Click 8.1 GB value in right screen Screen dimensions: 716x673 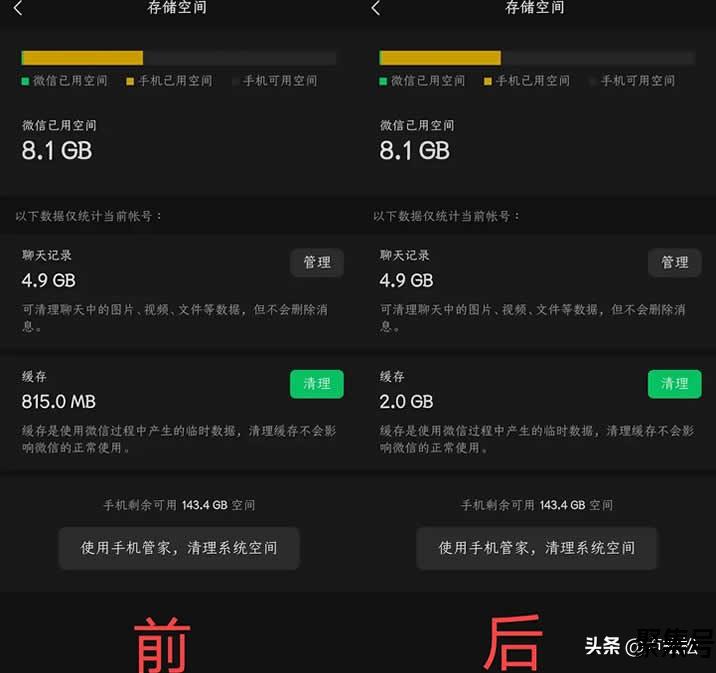[x=415, y=151]
